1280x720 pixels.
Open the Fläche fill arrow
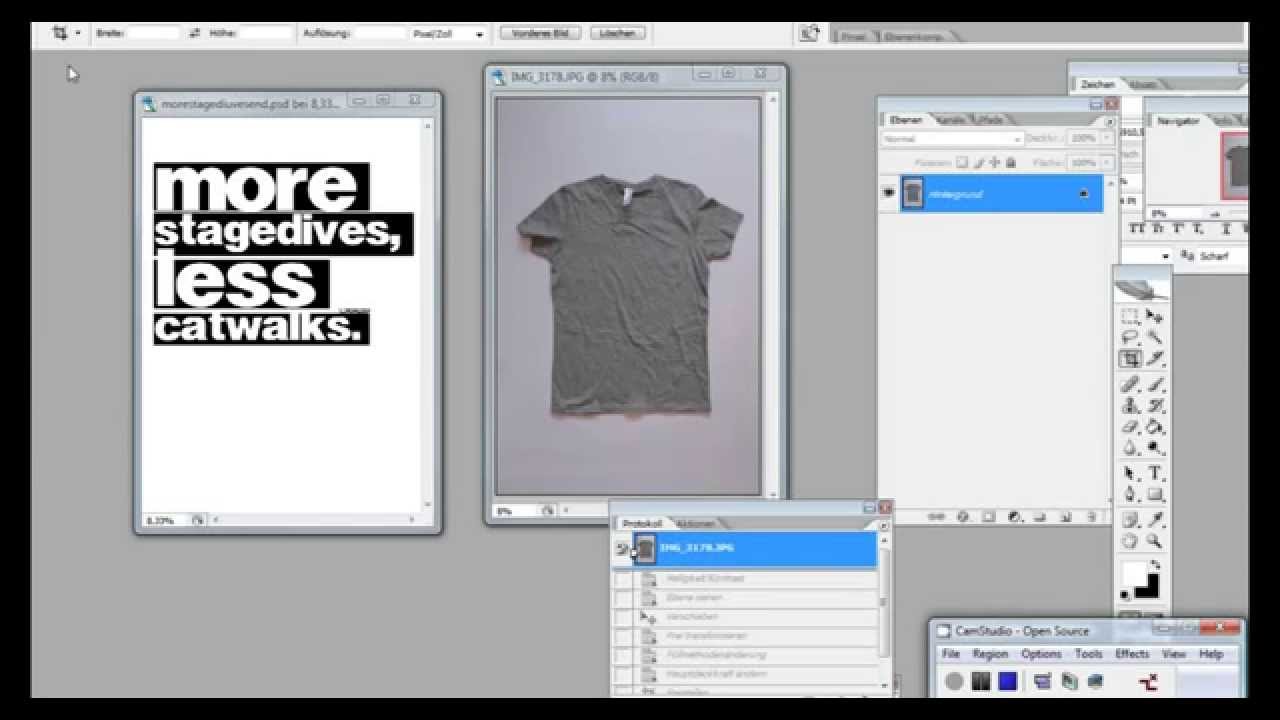pos(1107,162)
